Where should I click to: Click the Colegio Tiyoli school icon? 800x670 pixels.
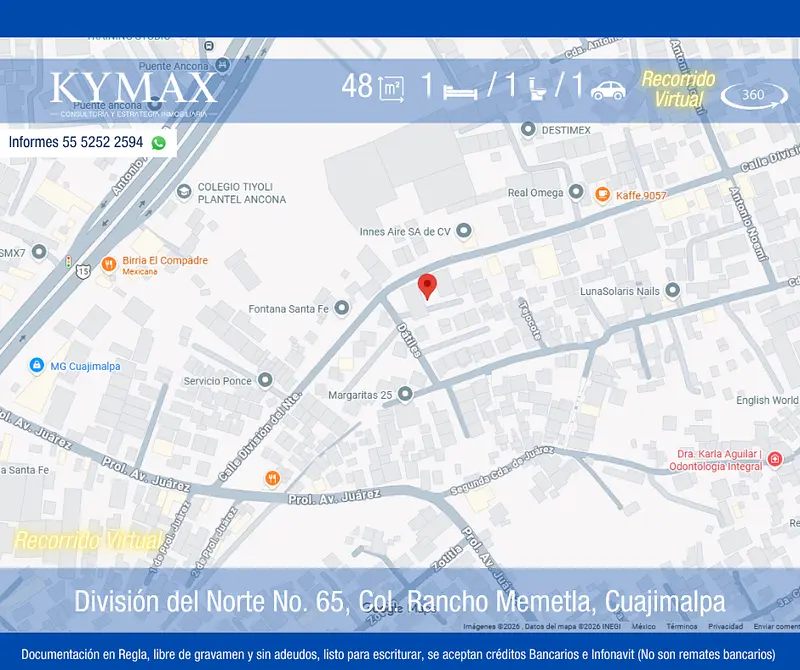click(x=184, y=192)
